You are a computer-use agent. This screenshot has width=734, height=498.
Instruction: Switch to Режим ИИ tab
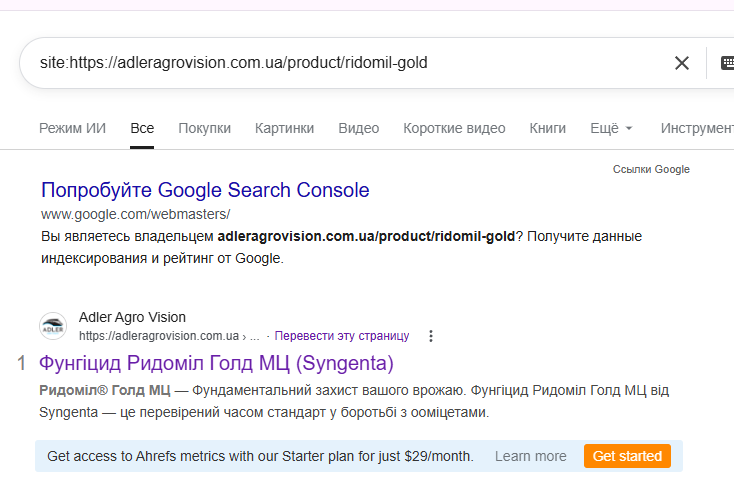pos(73,128)
